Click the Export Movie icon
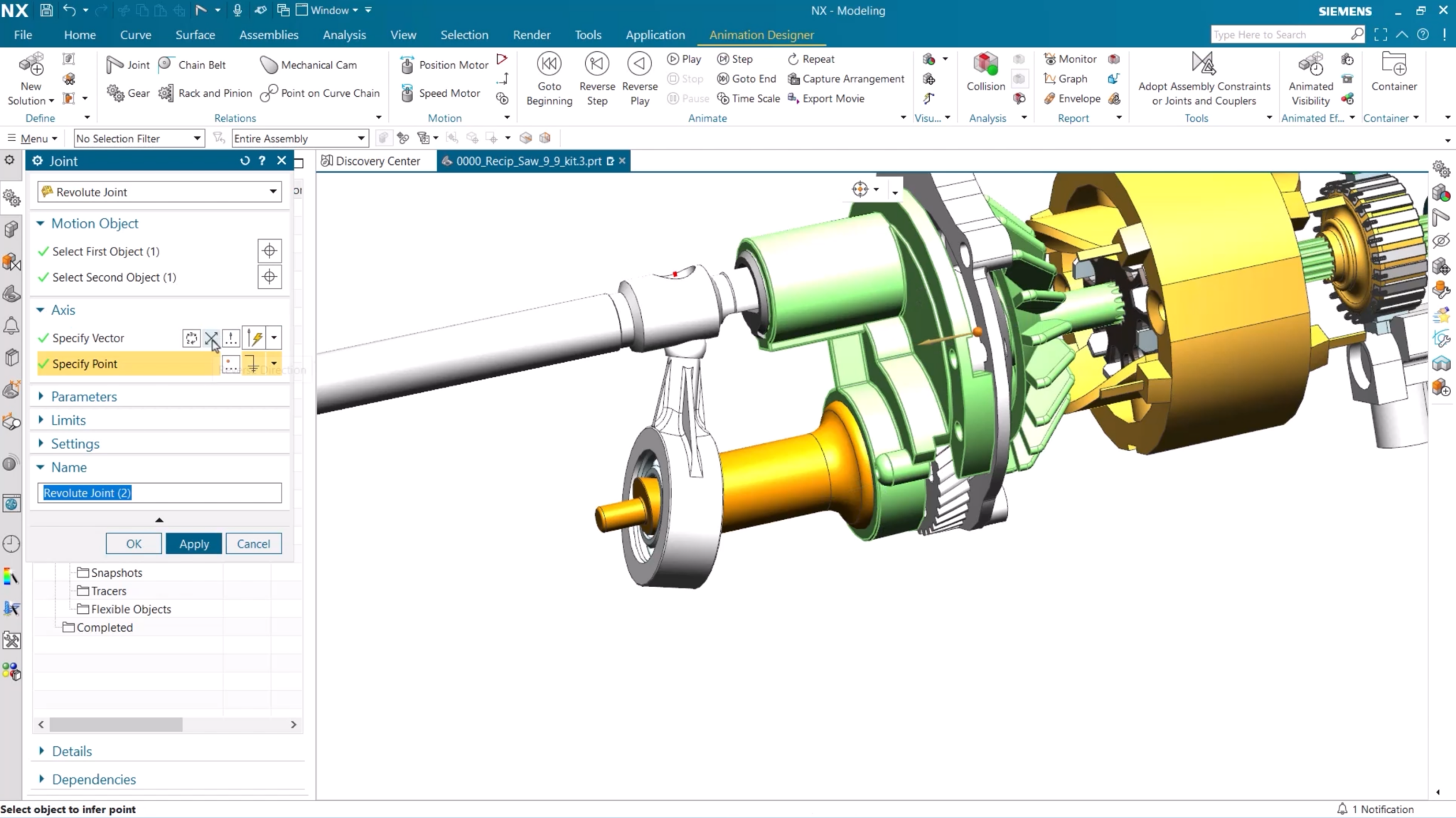Viewport: 1456px width, 818px height. pyautogui.click(x=793, y=98)
